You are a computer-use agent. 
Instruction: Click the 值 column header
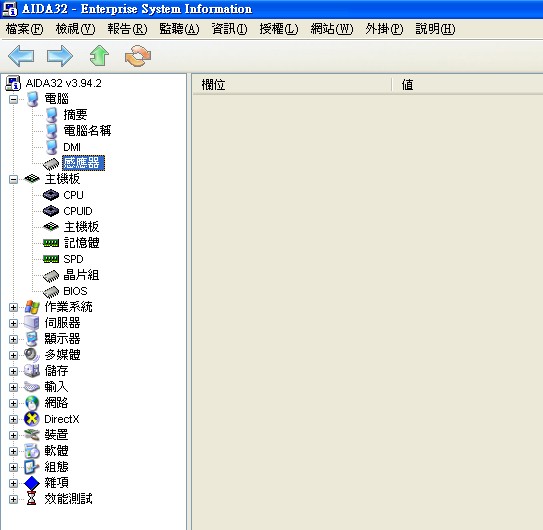468,85
